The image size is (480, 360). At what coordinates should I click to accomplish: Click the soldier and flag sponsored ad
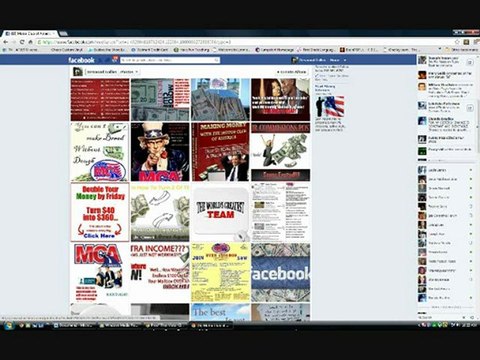tap(330, 106)
